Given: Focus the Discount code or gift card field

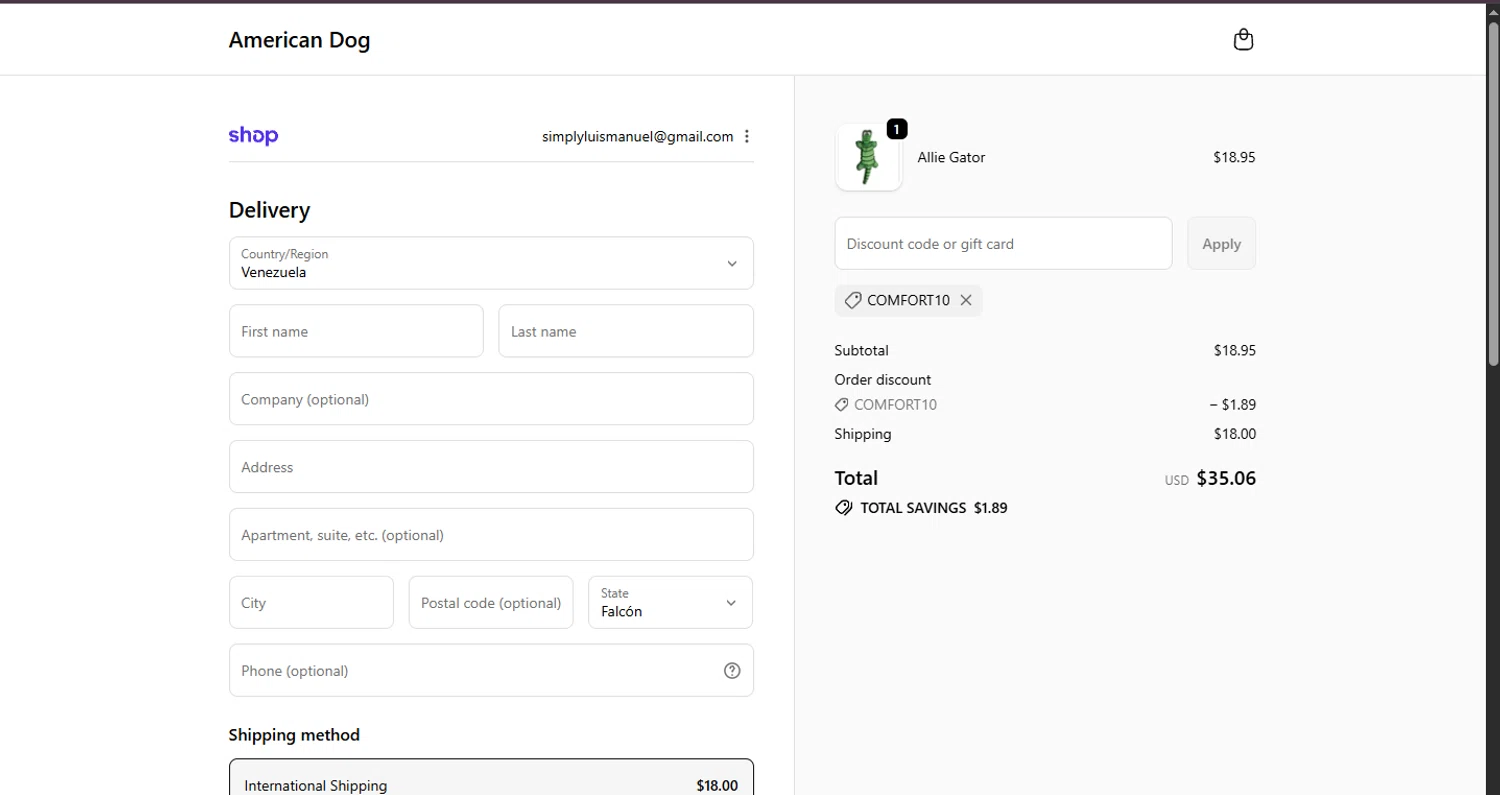Looking at the screenshot, I should pos(1003,243).
